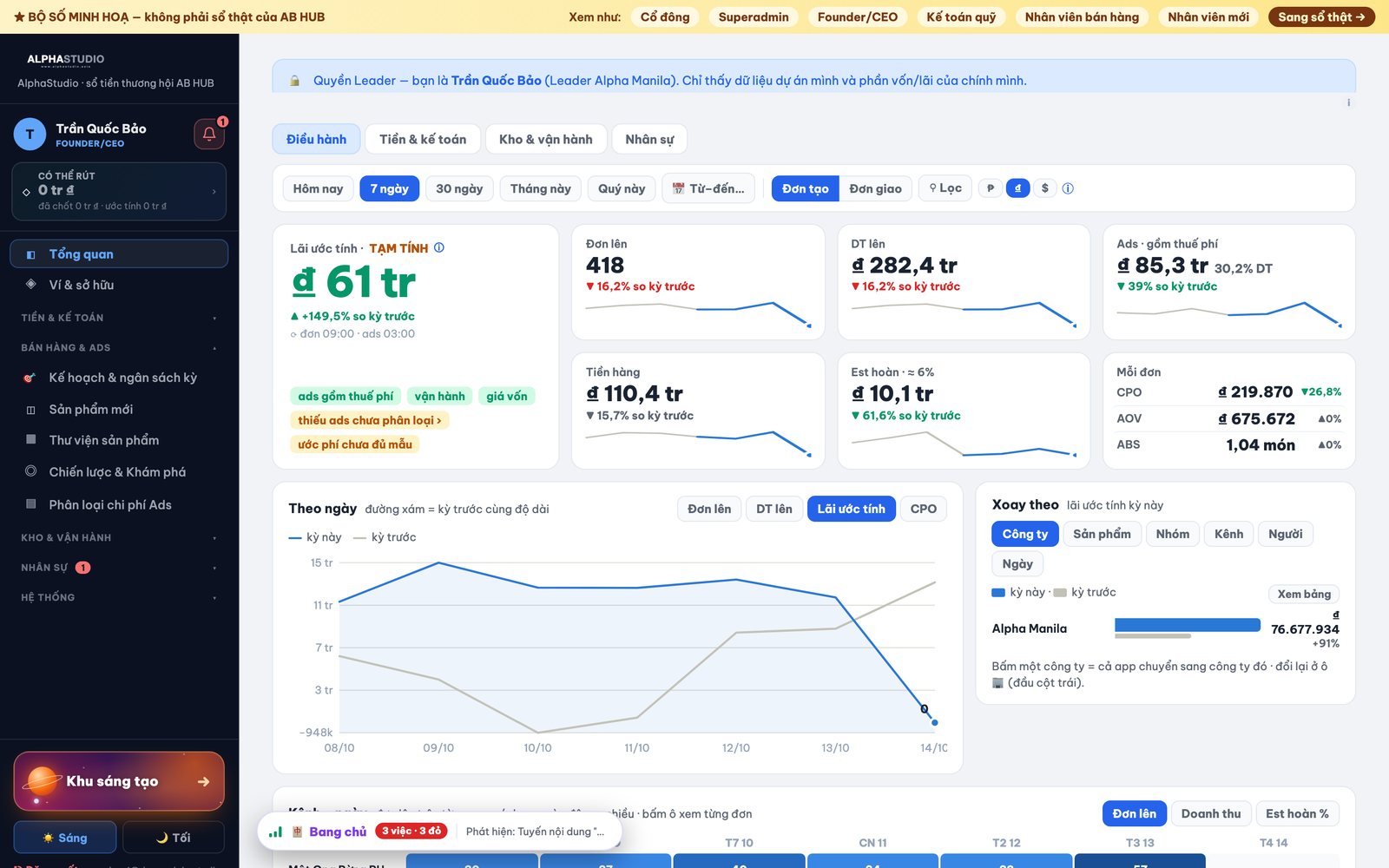
Task: Click the info icon beside TẠM TÍNH
Action: (x=439, y=247)
